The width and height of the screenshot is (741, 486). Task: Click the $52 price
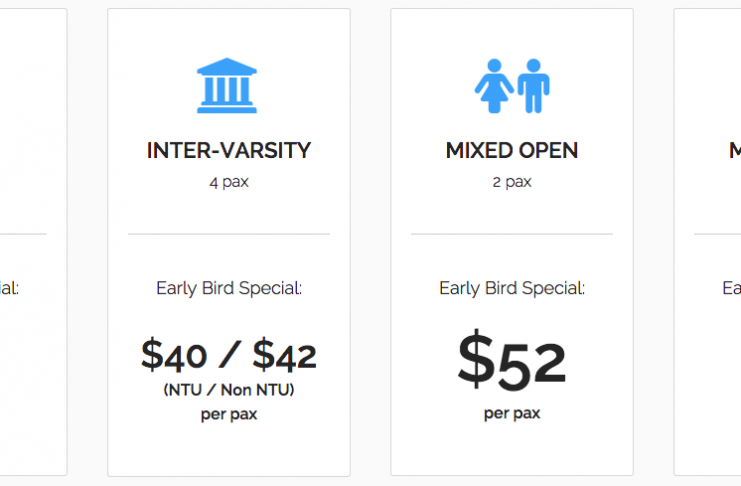coord(512,360)
